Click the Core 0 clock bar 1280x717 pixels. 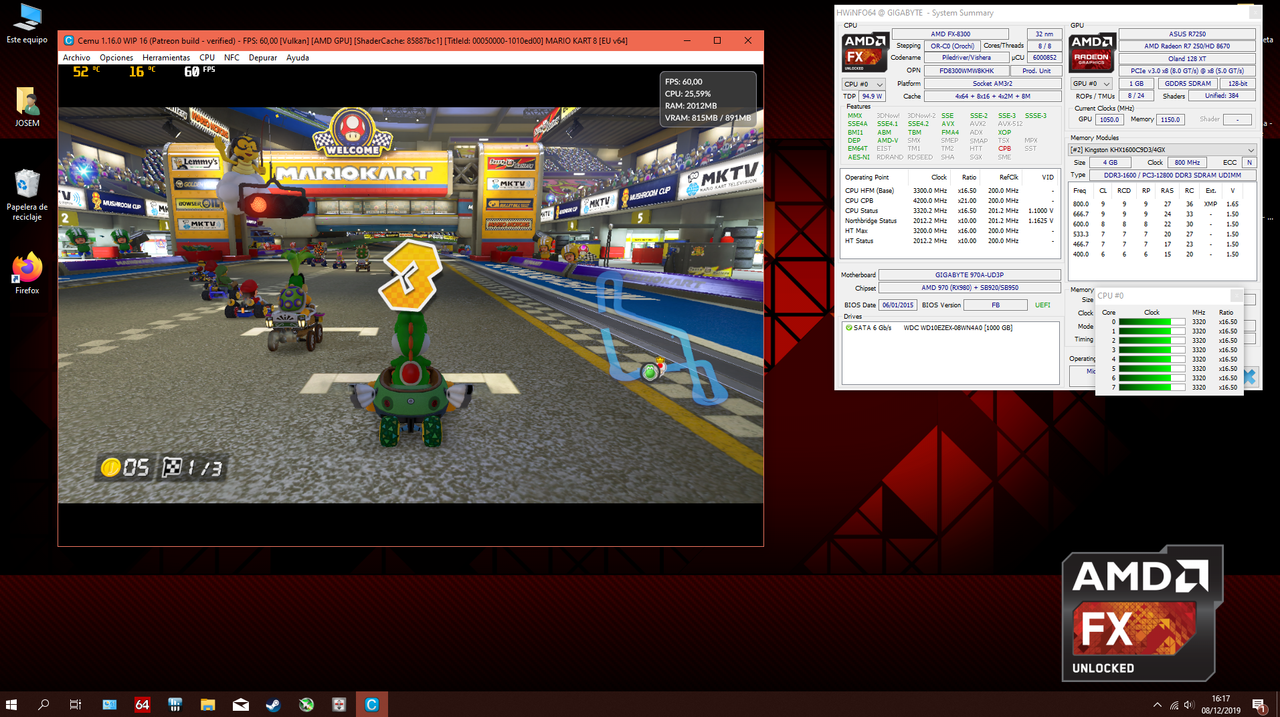[x=1151, y=322]
